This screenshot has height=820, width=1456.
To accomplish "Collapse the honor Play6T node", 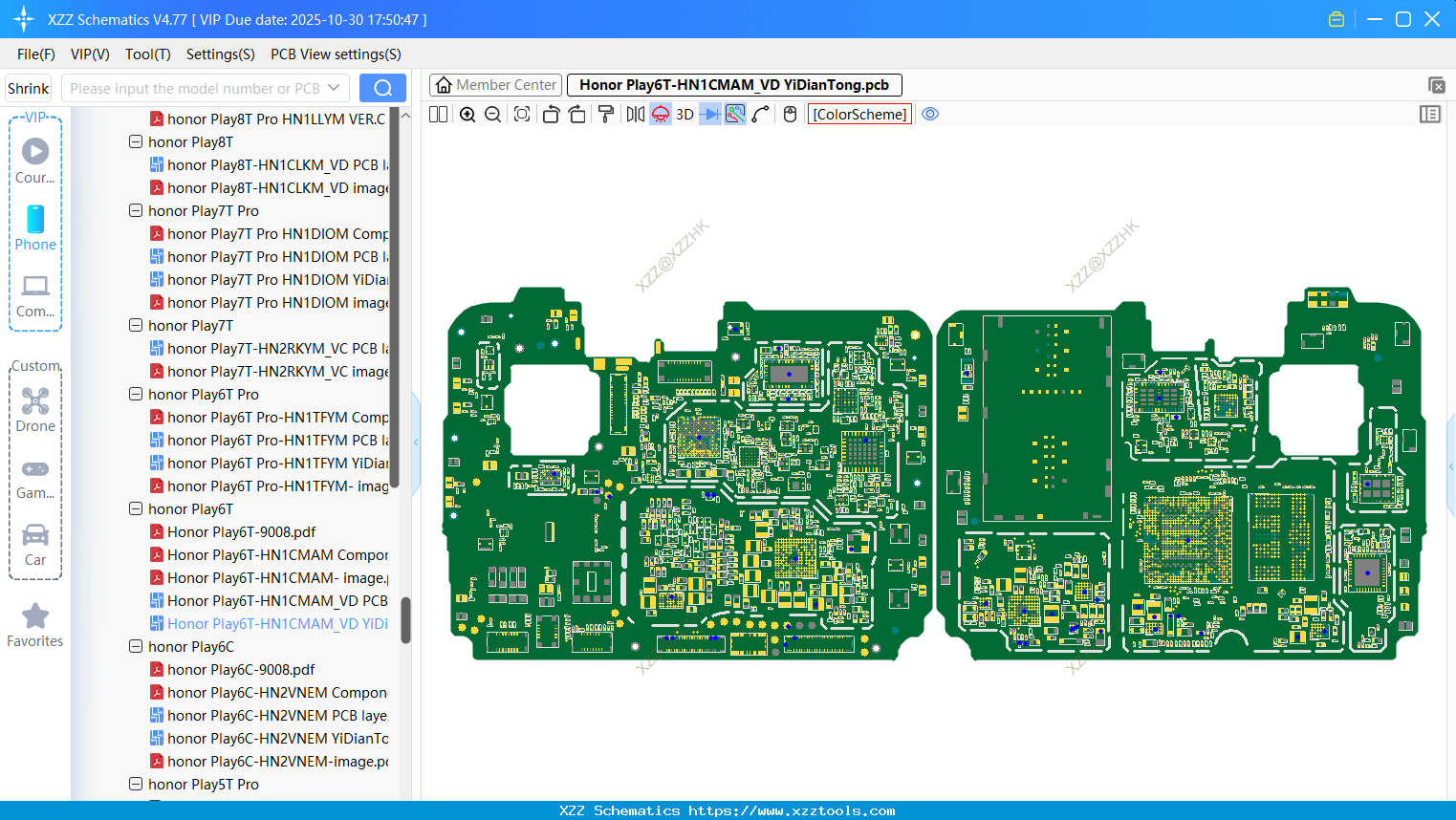I will (x=136, y=508).
